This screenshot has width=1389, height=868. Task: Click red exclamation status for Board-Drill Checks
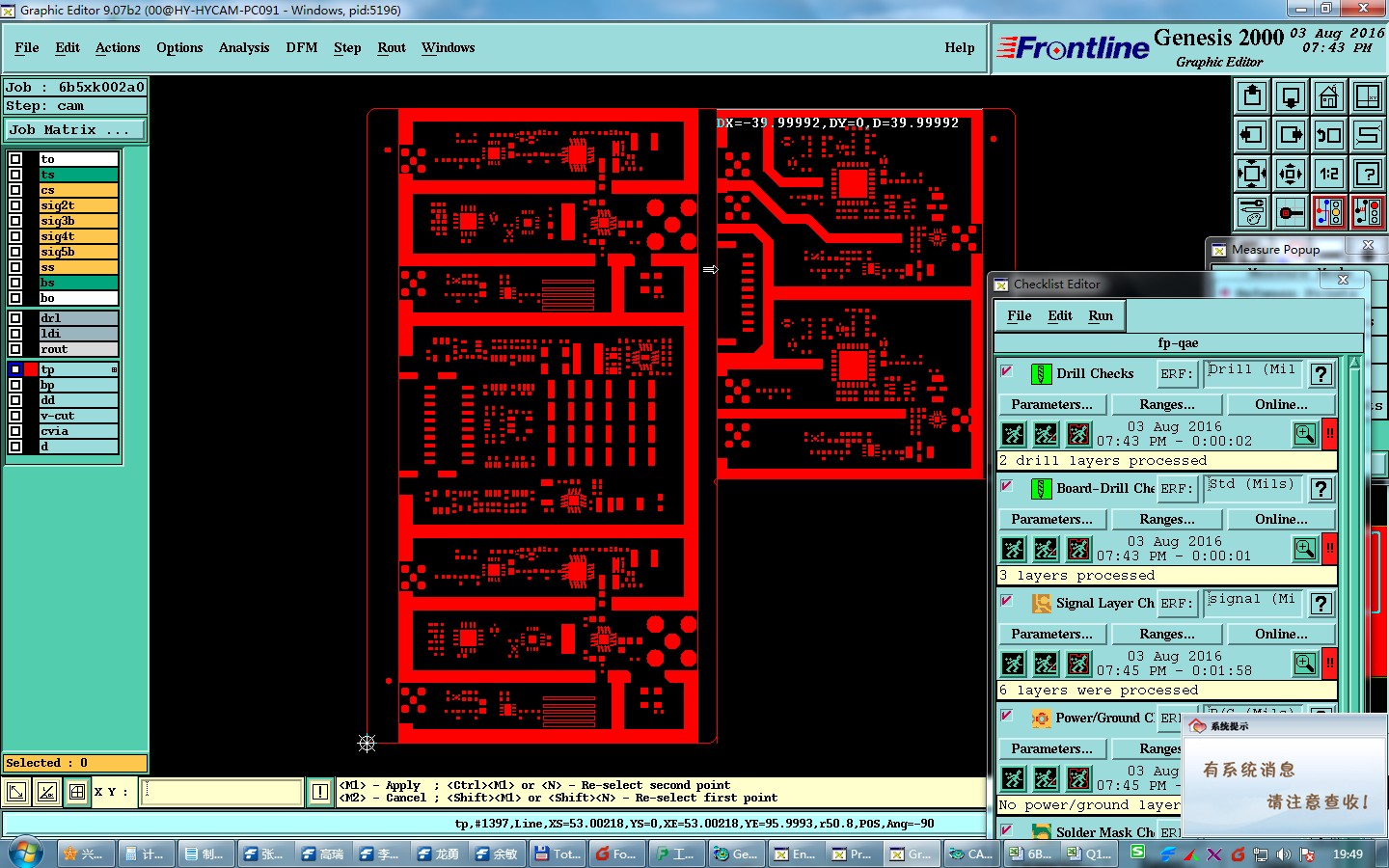[x=1330, y=549]
